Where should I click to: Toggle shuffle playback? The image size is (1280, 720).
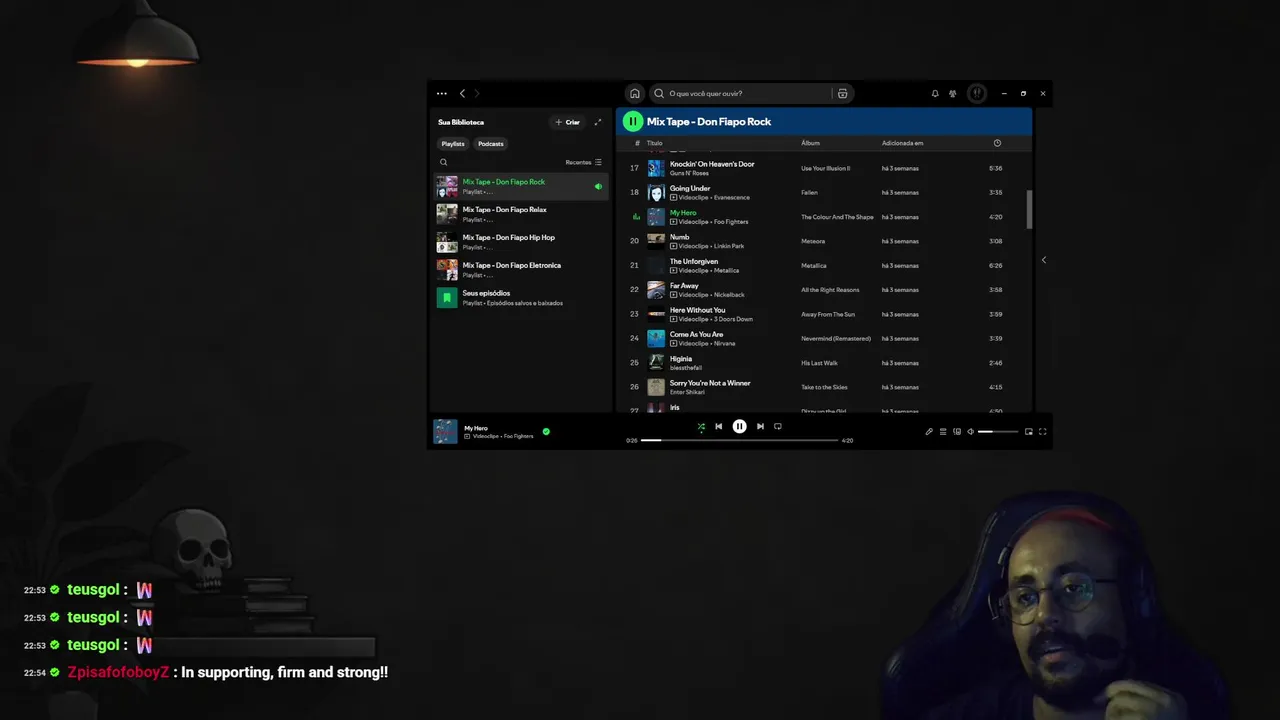pyautogui.click(x=701, y=427)
